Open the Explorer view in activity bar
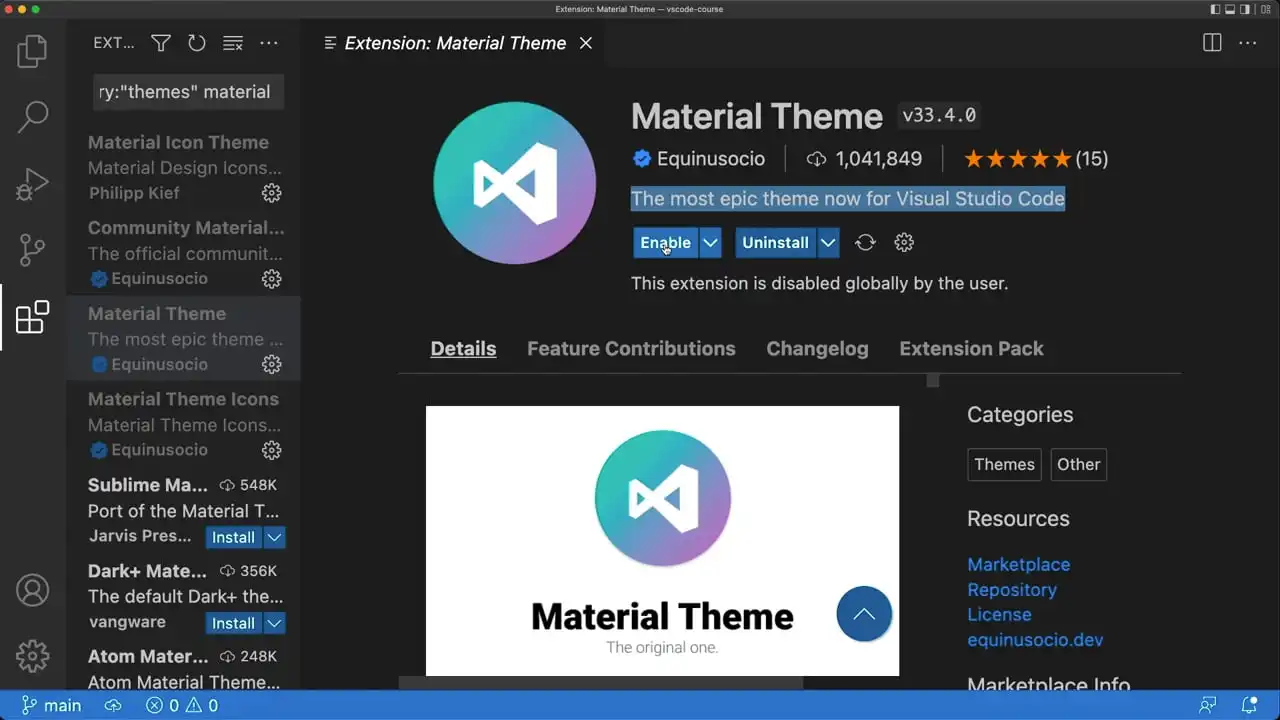This screenshot has width=1280, height=720. (x=32, y=51)
